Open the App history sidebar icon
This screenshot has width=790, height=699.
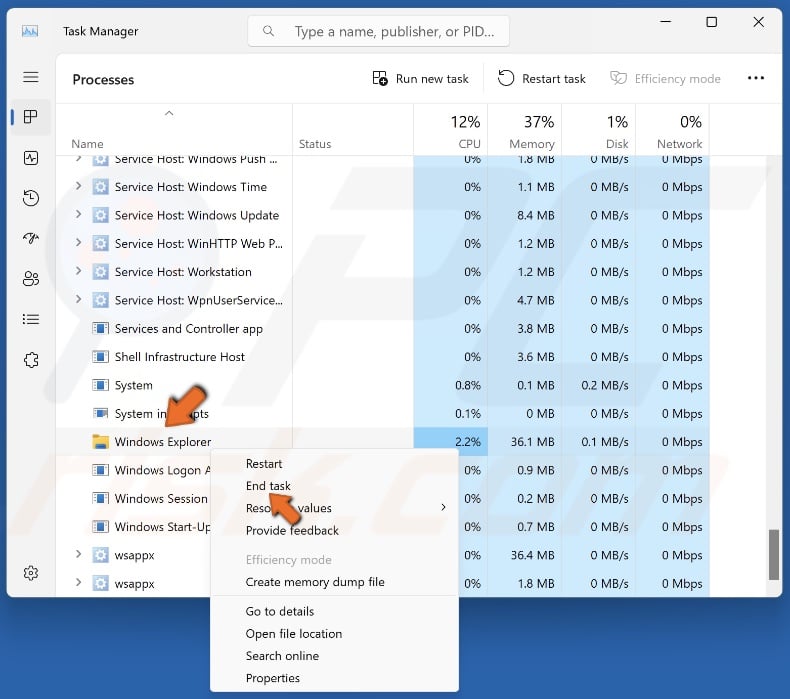pyautogui.click(x=31, y=198)
